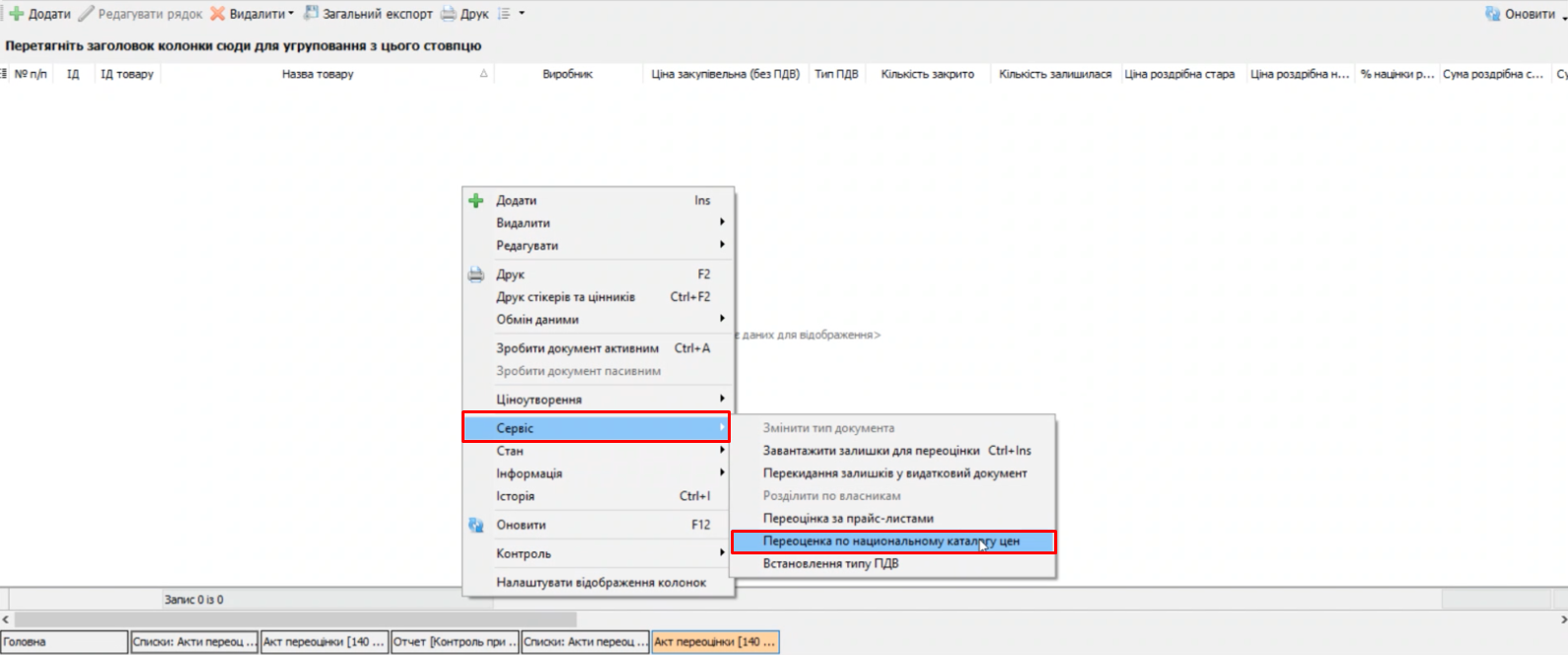Open the Отчет Контроль при tab
The width and height of the screenshot is (1568, 655).
point(455,642)
